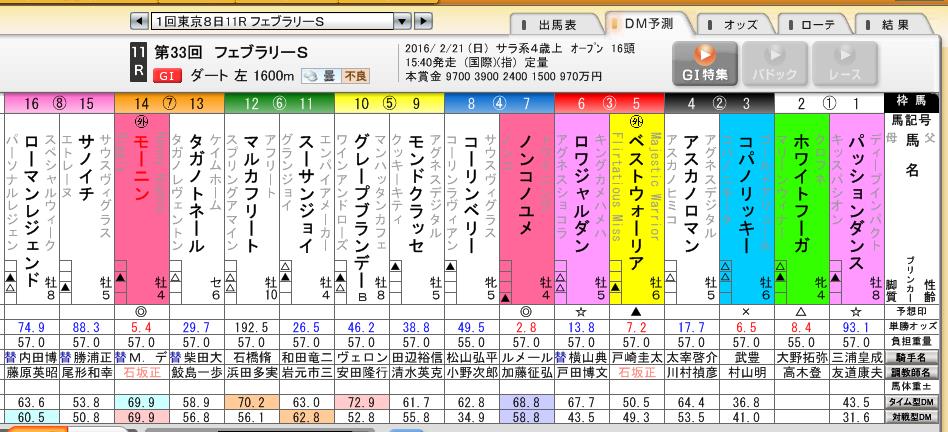Click the 替 jockey-change mark beside 内田博

(x=9, y=358)
